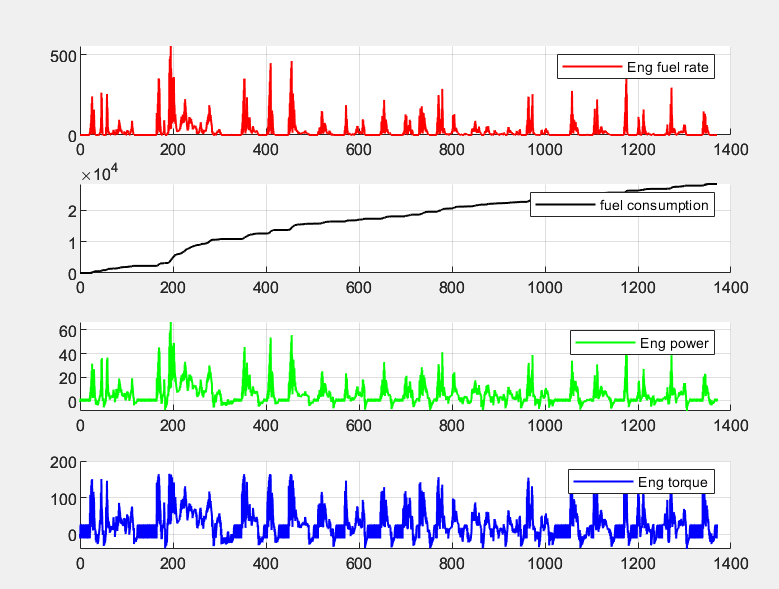Click the ×10^4 exponent label on fuel consumption plot

99,174
